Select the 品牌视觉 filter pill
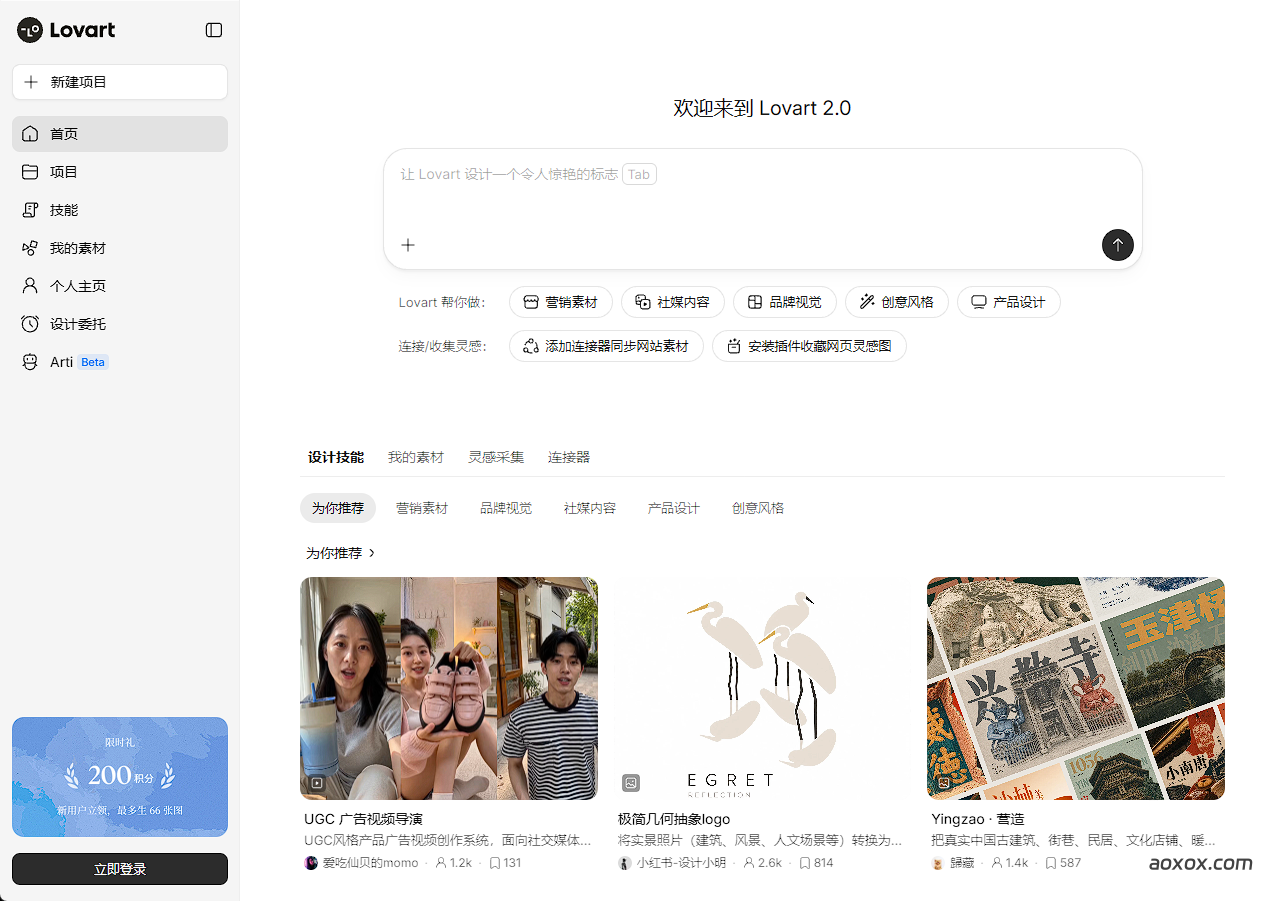This screenshot has height=901, width=1273. coord(506,508)
